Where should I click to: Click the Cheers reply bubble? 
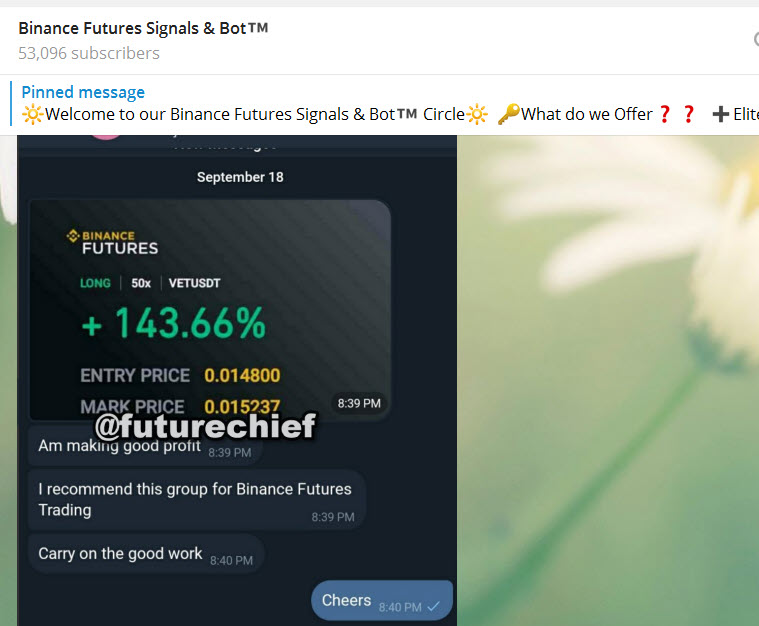click(x=381, y=600)
